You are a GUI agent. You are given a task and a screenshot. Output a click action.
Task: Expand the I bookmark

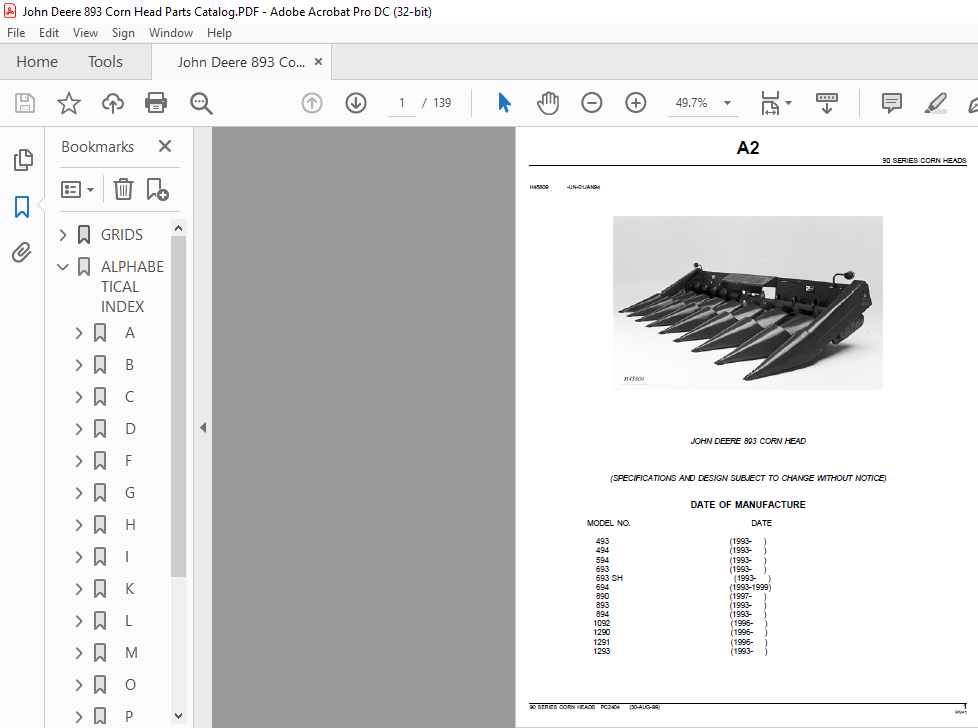79,557
